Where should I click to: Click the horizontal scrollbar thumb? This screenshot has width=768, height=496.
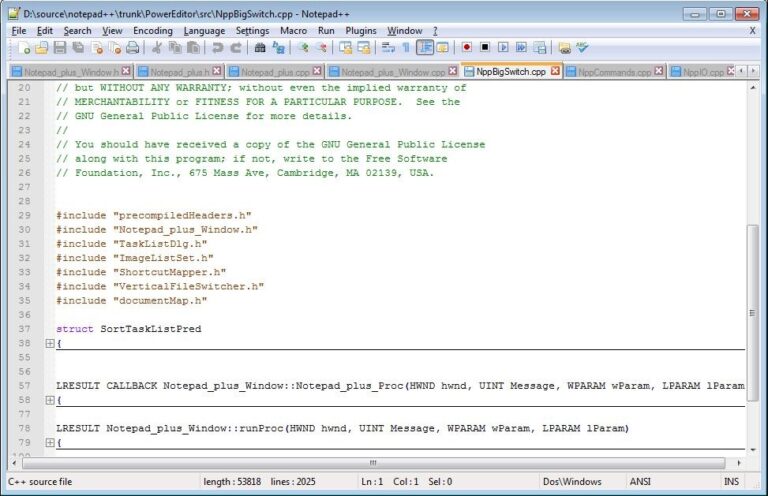click(x=373, y=463)
